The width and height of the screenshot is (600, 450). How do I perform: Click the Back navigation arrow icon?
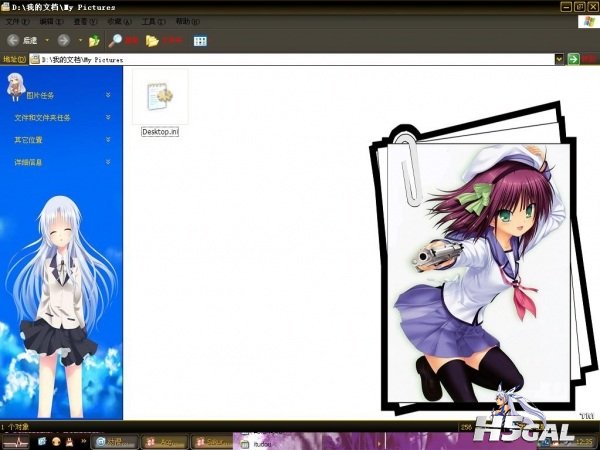[13, 40]
